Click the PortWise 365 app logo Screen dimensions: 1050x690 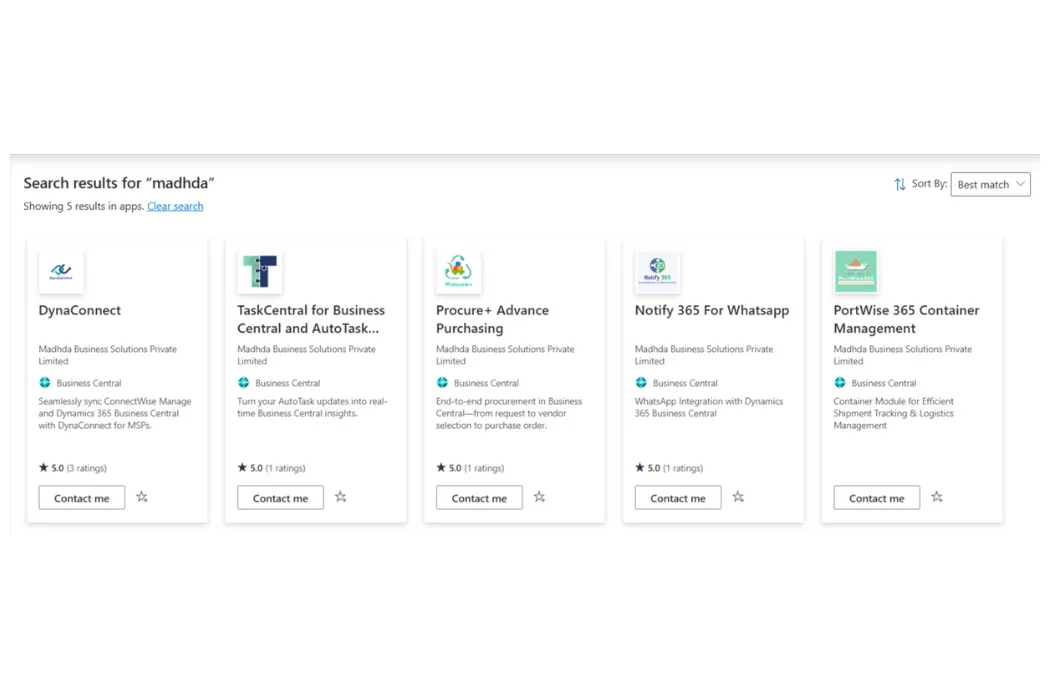(x=855, y=272)
